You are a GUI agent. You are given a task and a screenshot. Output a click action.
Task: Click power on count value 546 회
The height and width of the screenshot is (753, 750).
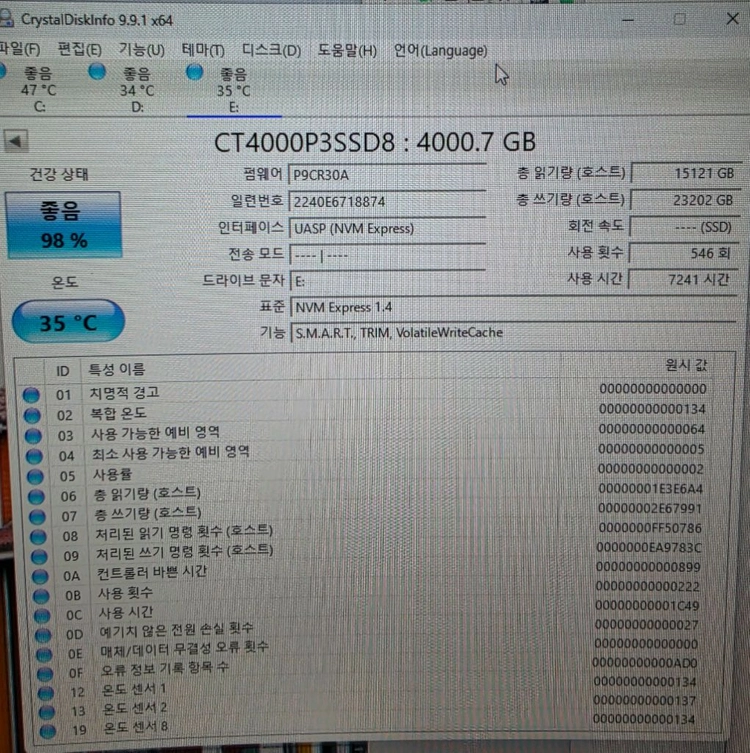point(684,253)
